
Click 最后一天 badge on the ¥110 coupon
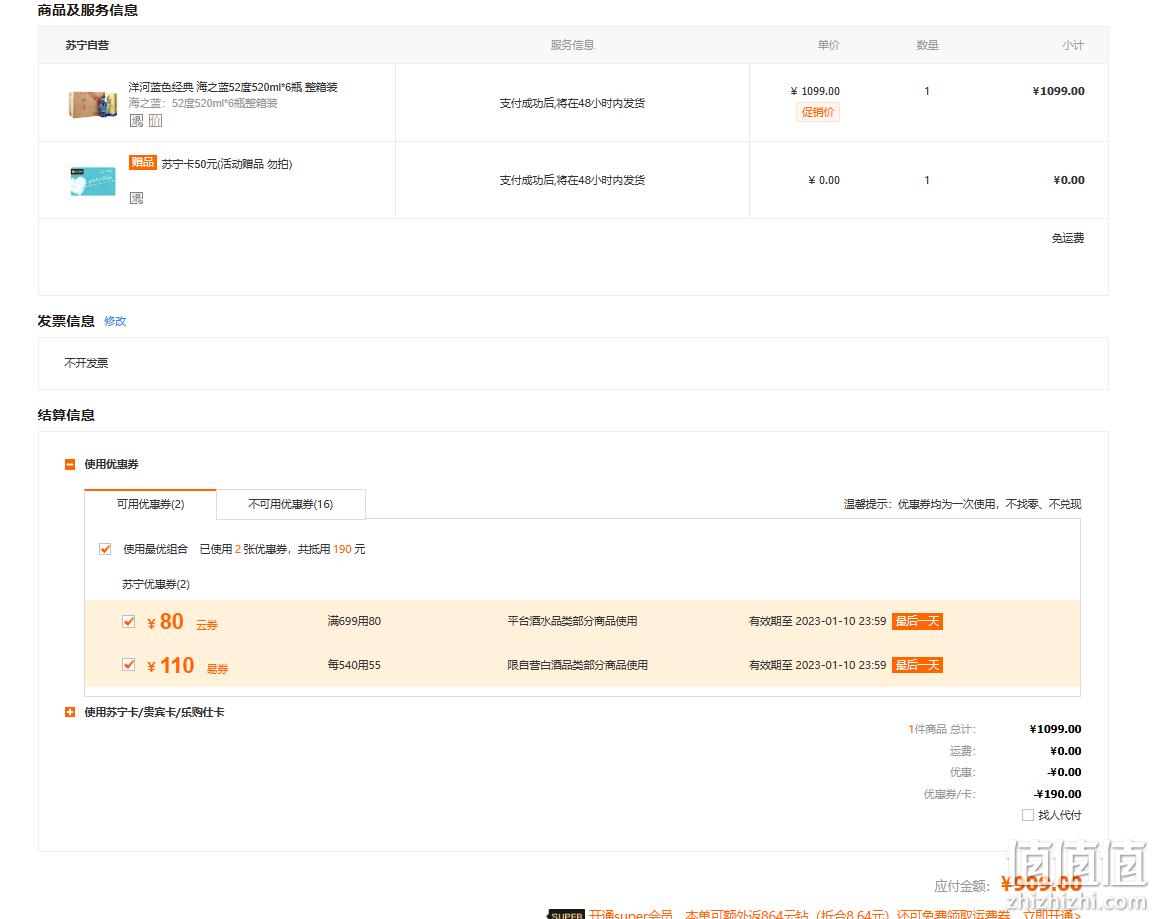click(917, 665)
